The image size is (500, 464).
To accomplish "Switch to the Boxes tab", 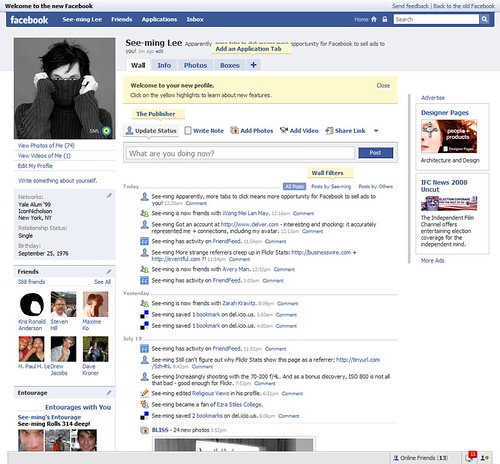I will [x=230, y=65].
